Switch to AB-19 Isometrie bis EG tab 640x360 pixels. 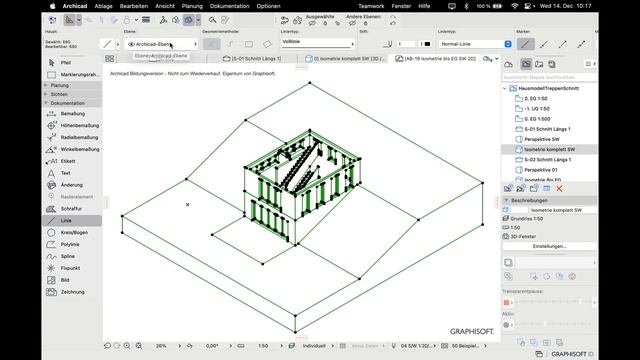pos(436,59)
